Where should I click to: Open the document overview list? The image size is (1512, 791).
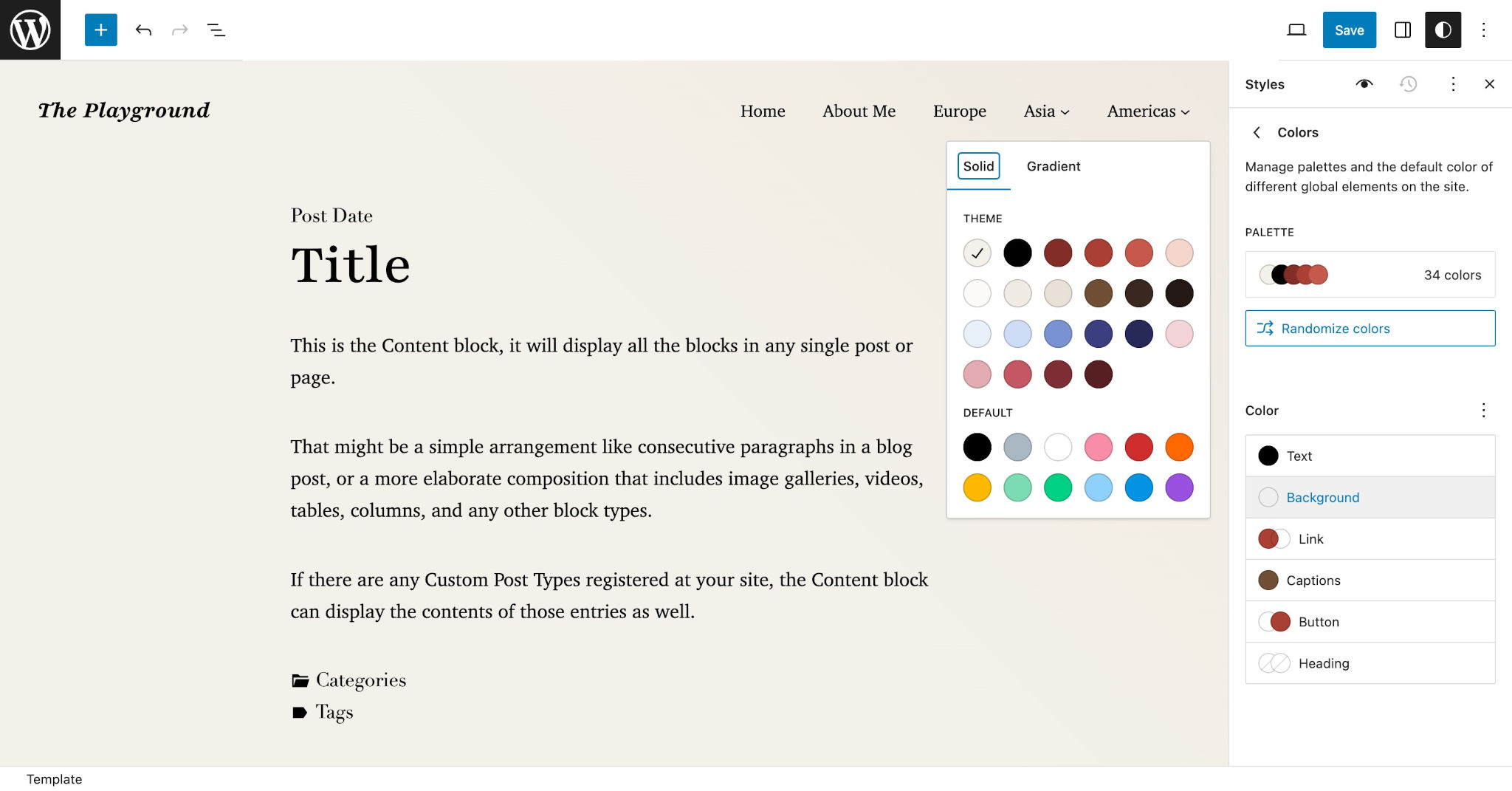216,30
